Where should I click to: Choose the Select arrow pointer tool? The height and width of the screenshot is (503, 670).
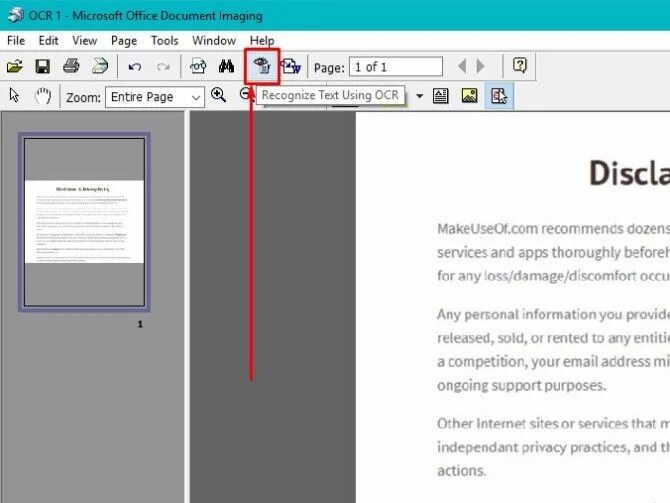point(14,95)
